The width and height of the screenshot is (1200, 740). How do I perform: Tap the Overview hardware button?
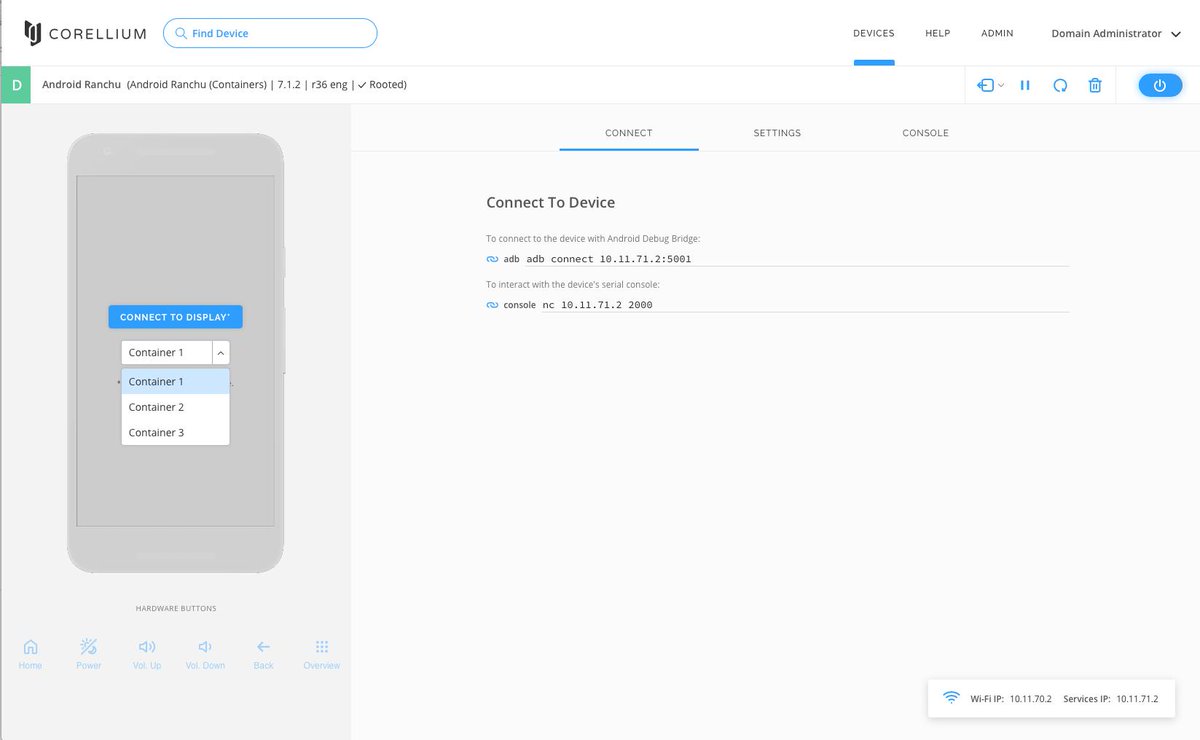pyautogui.click(x=321, y=654)
